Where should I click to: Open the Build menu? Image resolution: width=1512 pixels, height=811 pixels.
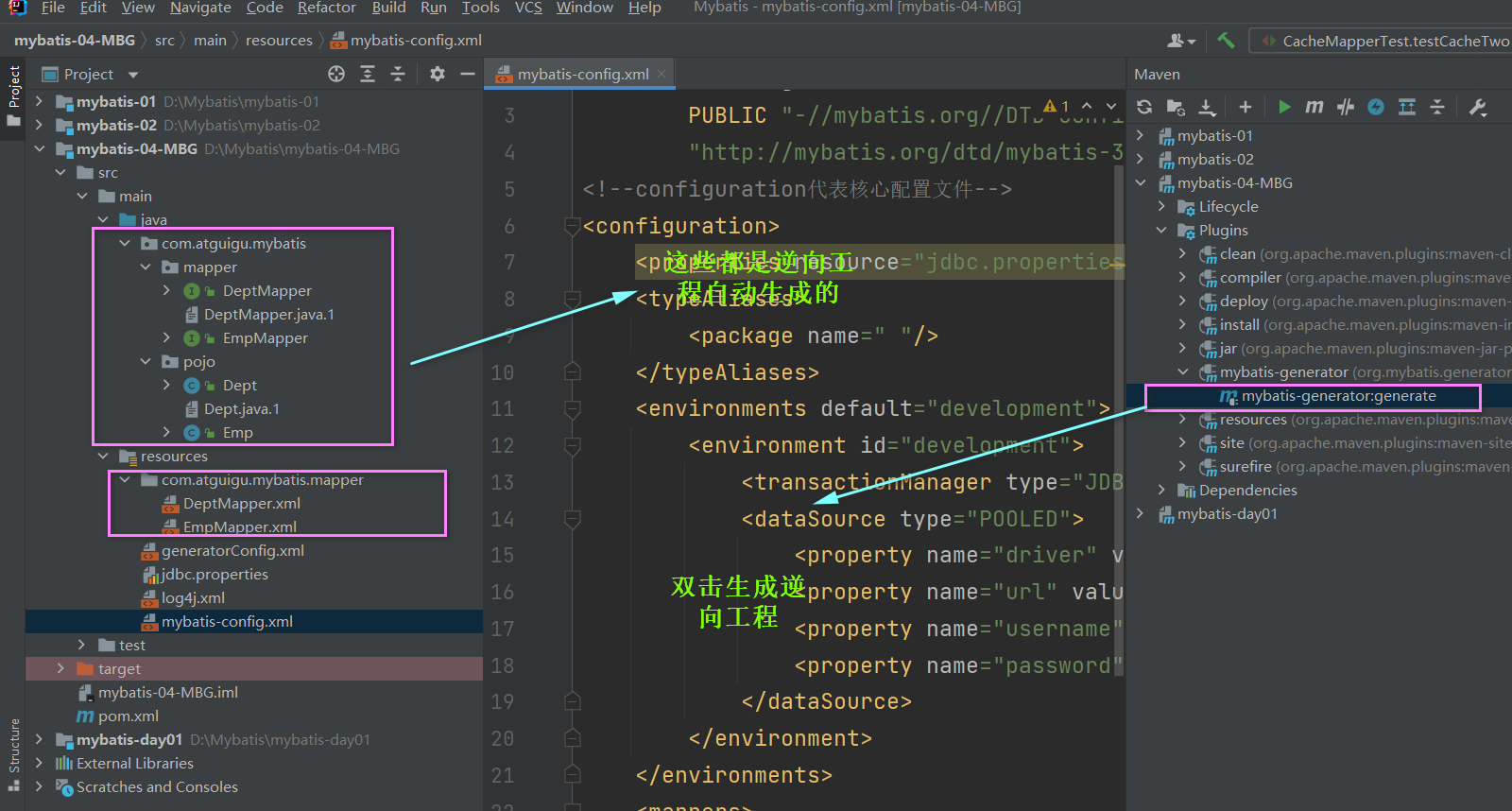tap(388, 8)
